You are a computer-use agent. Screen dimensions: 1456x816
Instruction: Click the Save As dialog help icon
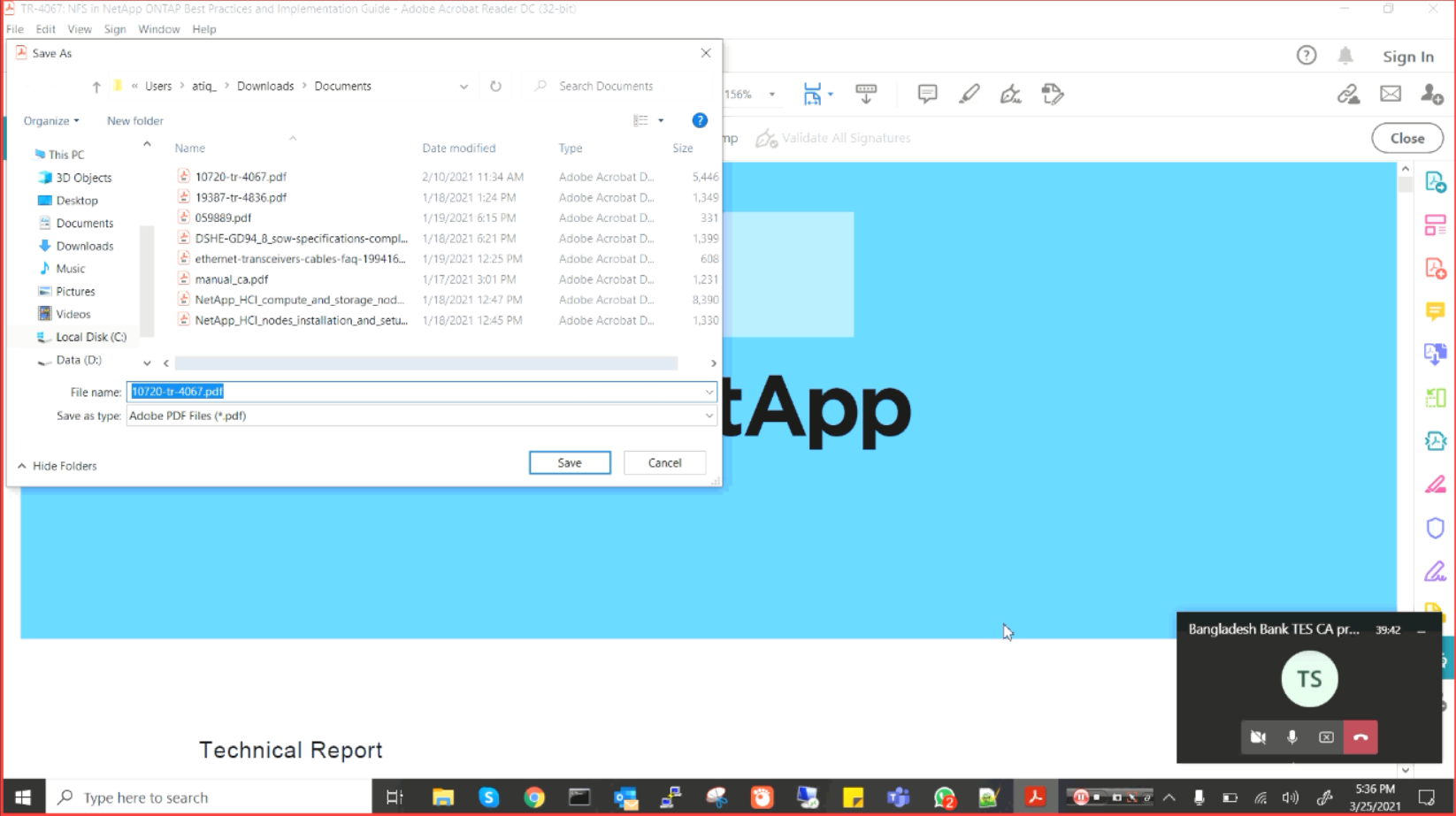tap(700, 120)
